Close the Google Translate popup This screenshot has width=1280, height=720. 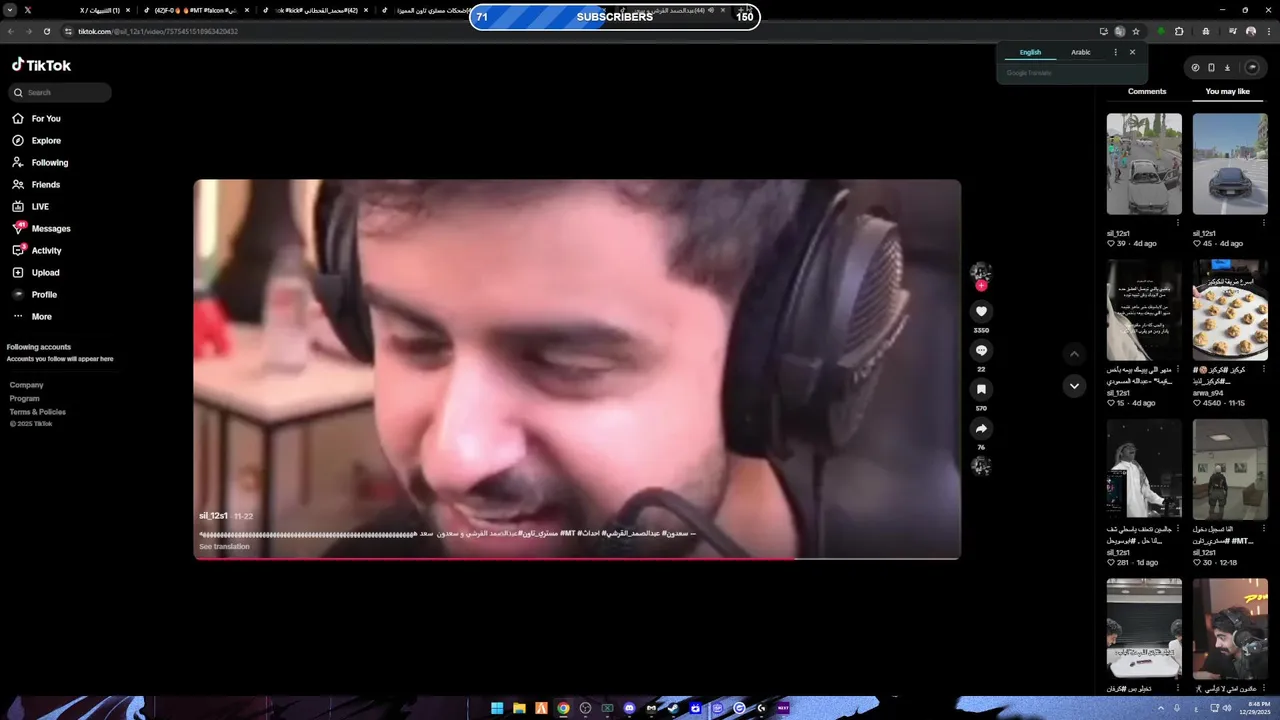(1132, 52)
